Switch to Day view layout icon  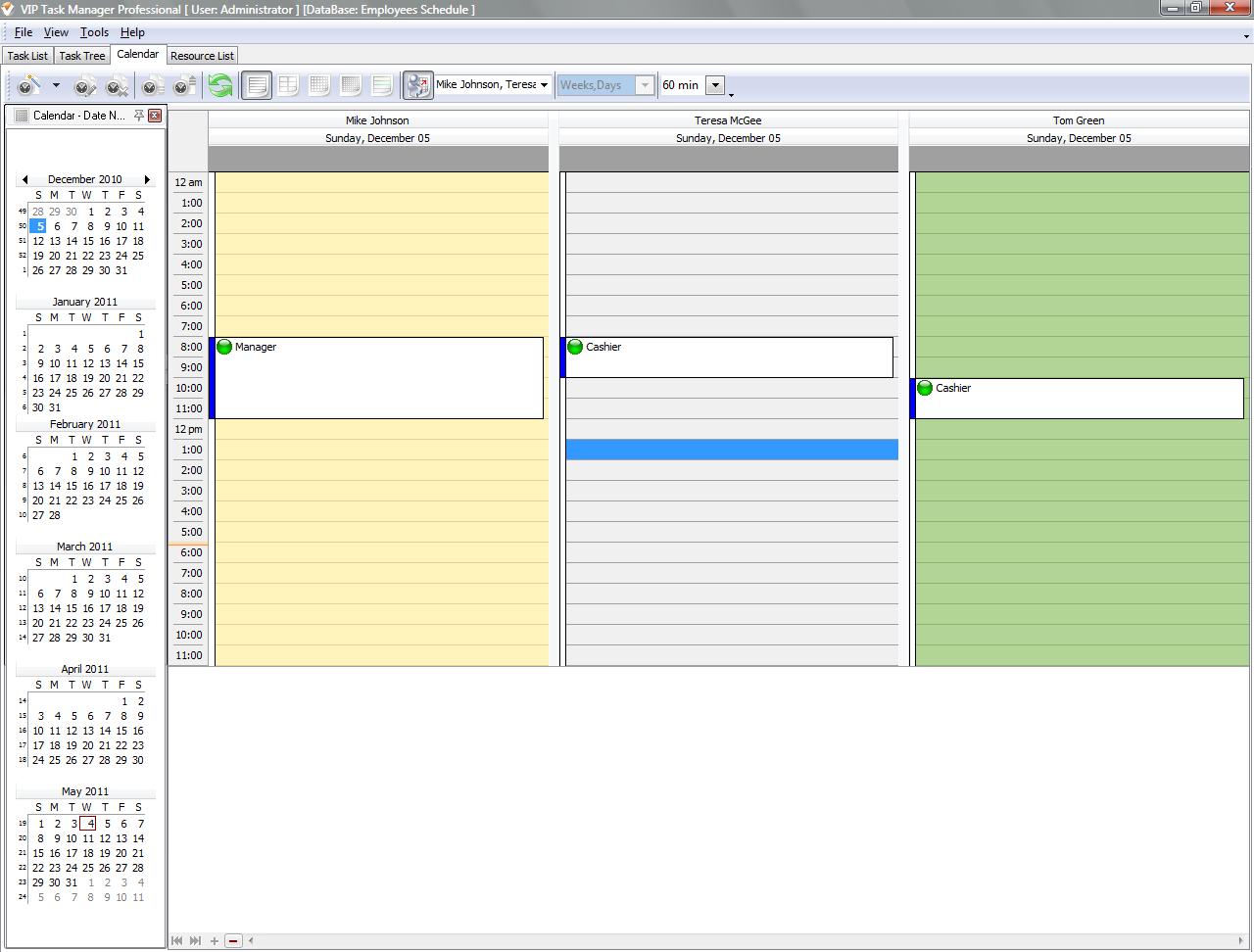[x=256, y=85]
